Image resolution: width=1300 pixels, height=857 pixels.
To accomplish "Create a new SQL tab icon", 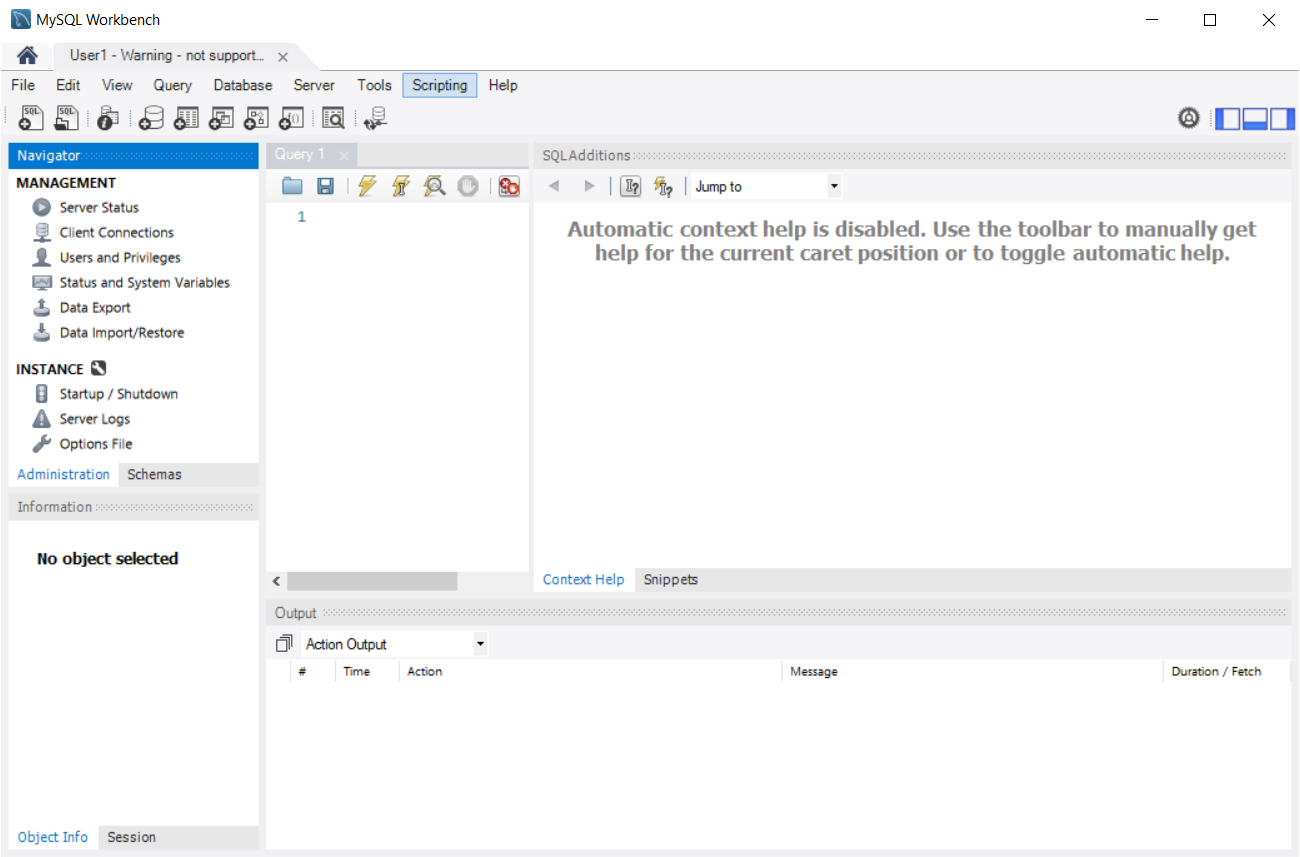I will tap(31, 118).
